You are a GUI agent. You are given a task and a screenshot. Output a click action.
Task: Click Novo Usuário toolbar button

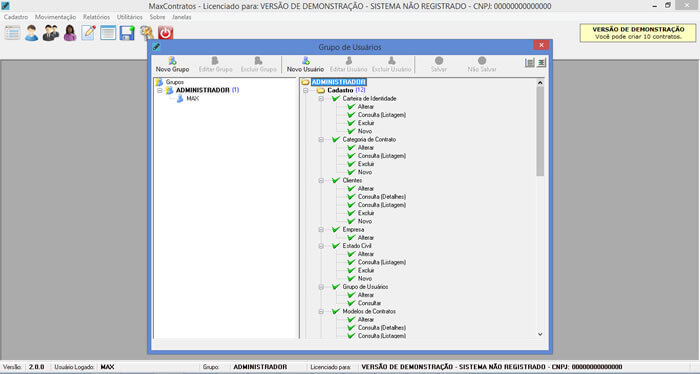(x=305, y=65)
